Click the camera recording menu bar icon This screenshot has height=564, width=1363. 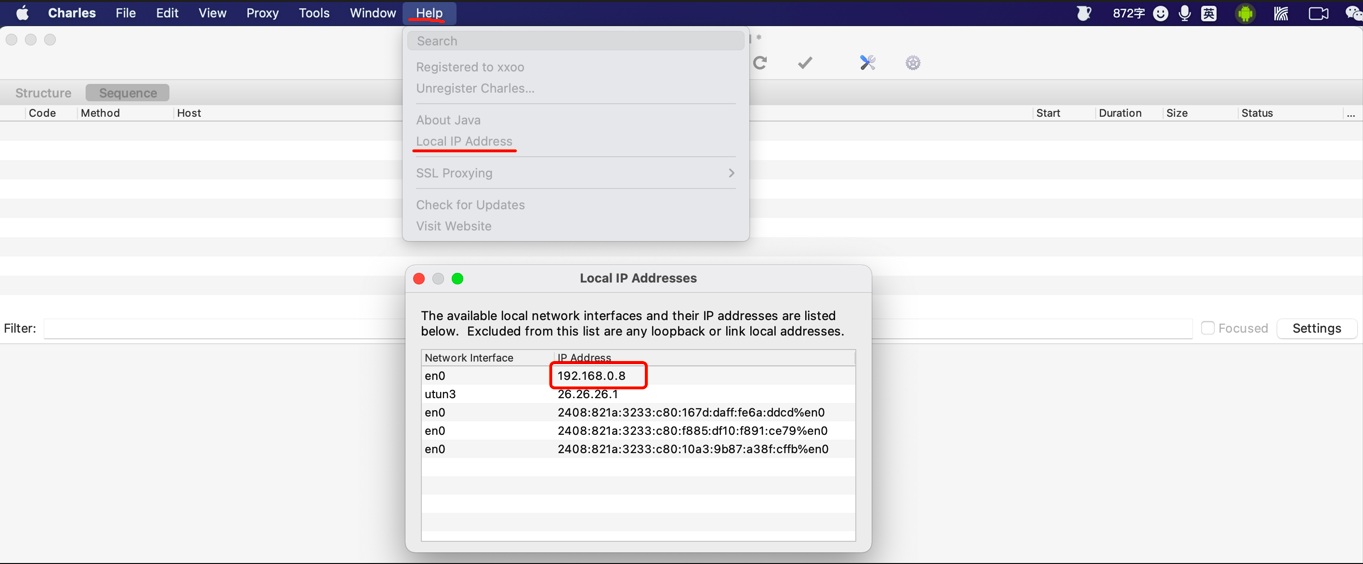1318,13
